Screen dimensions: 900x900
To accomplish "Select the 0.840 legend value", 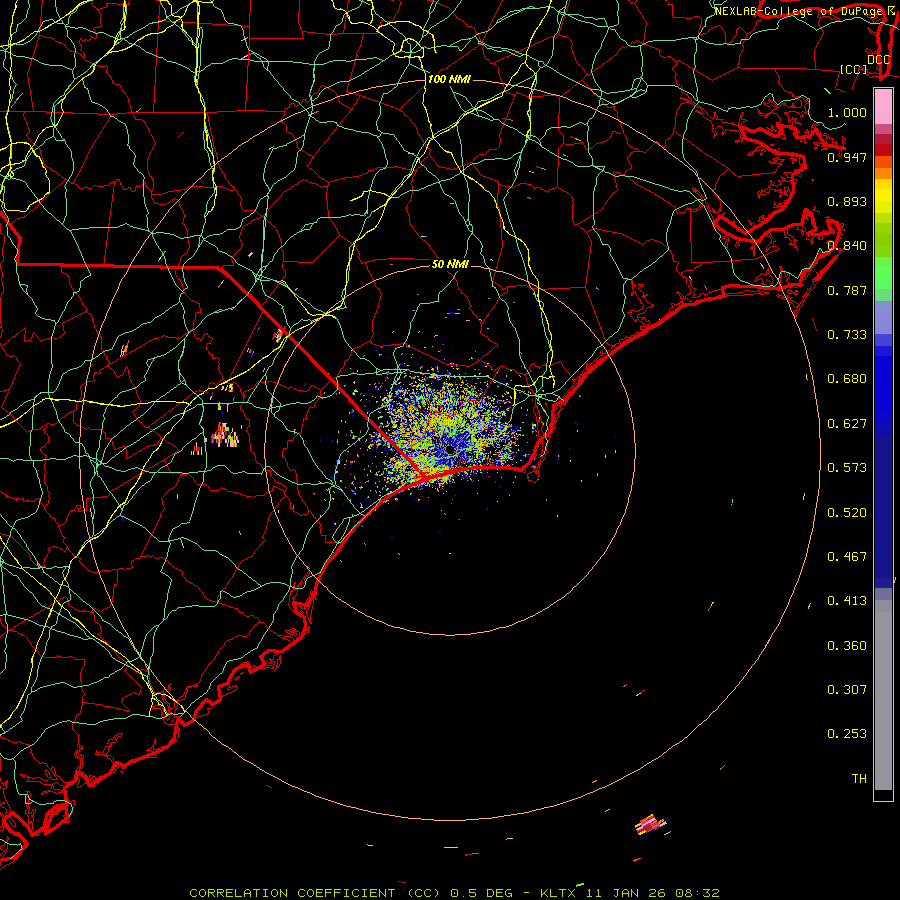I will click(847, 246).
